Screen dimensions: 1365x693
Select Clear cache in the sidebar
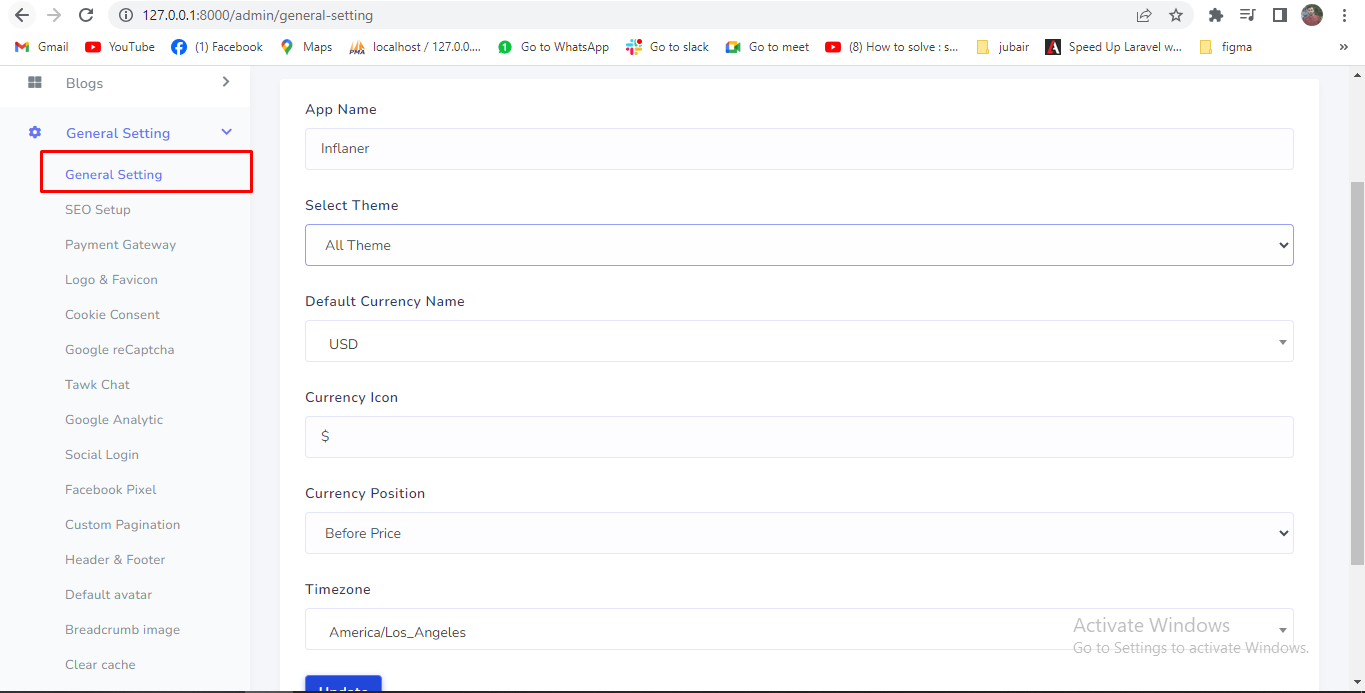(100, 665)
